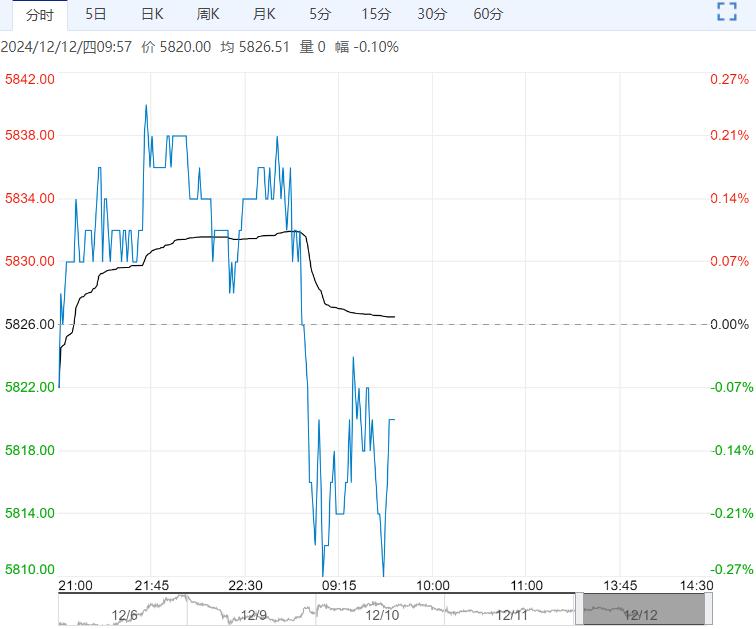This screenshot has height=629, width=756.
Task: Select the 日K candlestick tab
Action: tap(152, 14)
